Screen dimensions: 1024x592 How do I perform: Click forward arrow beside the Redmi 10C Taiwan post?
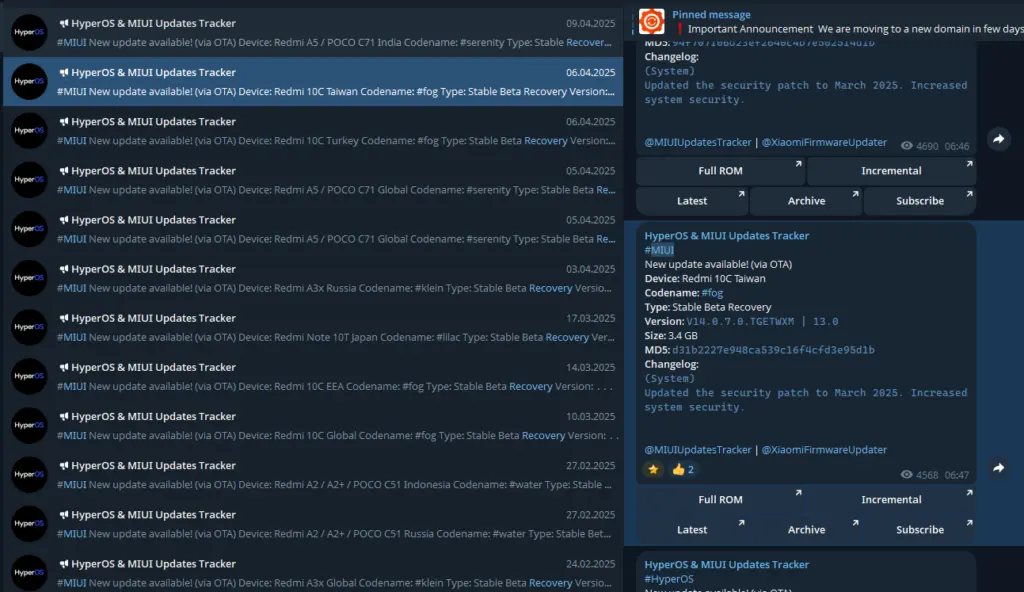997,468
